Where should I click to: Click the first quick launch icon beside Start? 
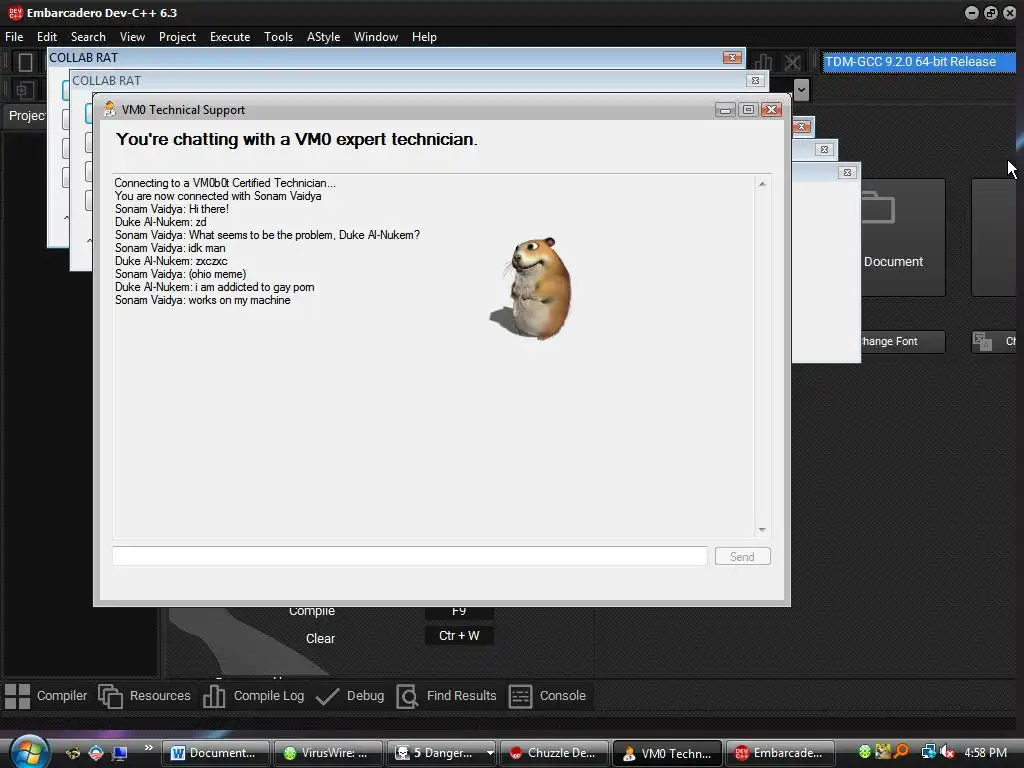(72, 753)
